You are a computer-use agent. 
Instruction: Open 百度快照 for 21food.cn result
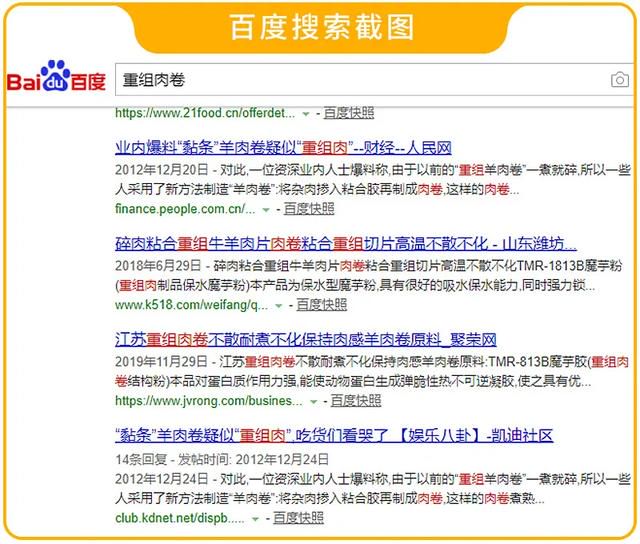[349, 113]
